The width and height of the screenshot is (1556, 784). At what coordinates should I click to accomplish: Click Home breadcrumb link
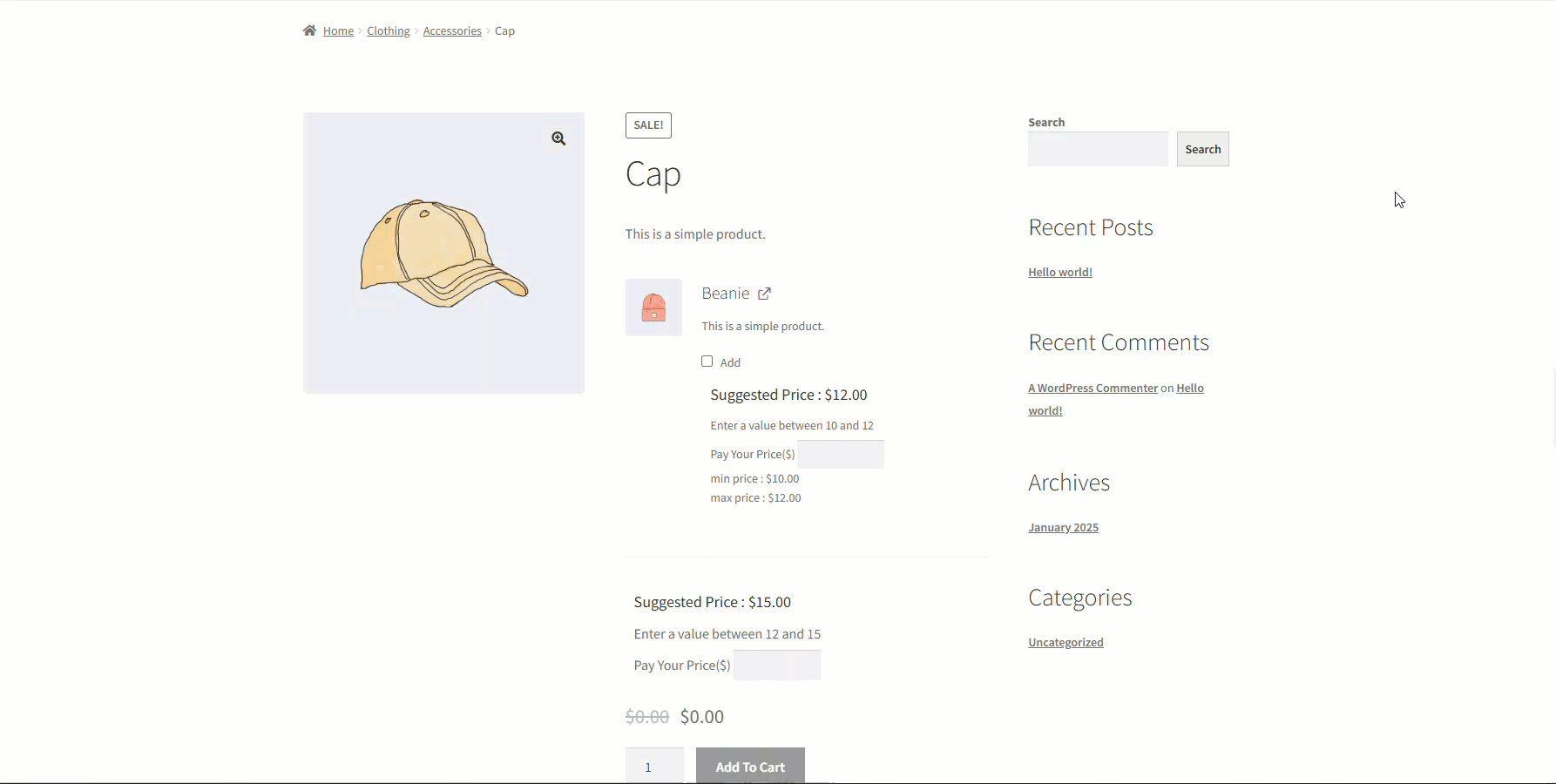tap(338, 30)
